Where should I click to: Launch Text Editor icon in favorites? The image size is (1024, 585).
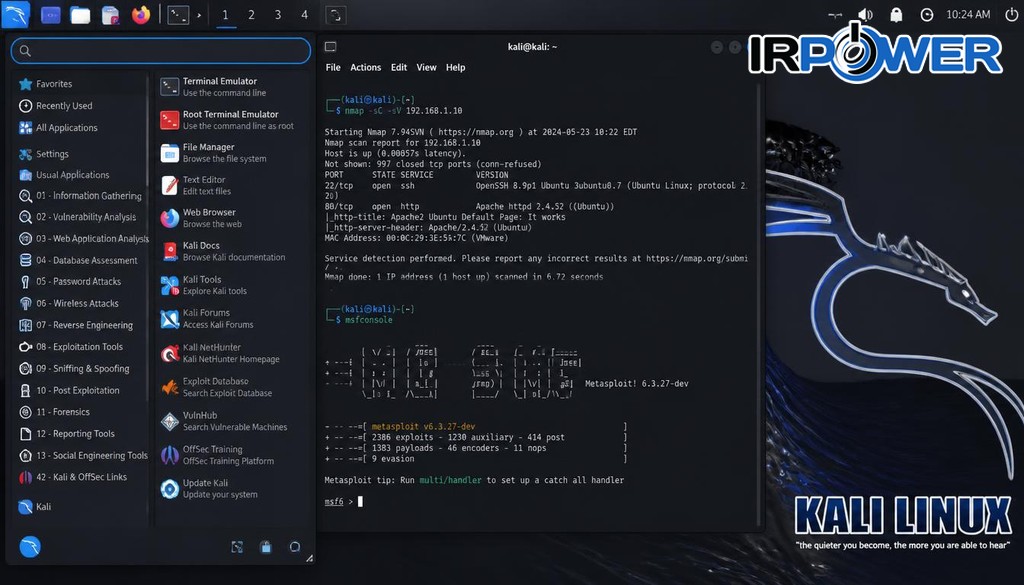[170, 185]
